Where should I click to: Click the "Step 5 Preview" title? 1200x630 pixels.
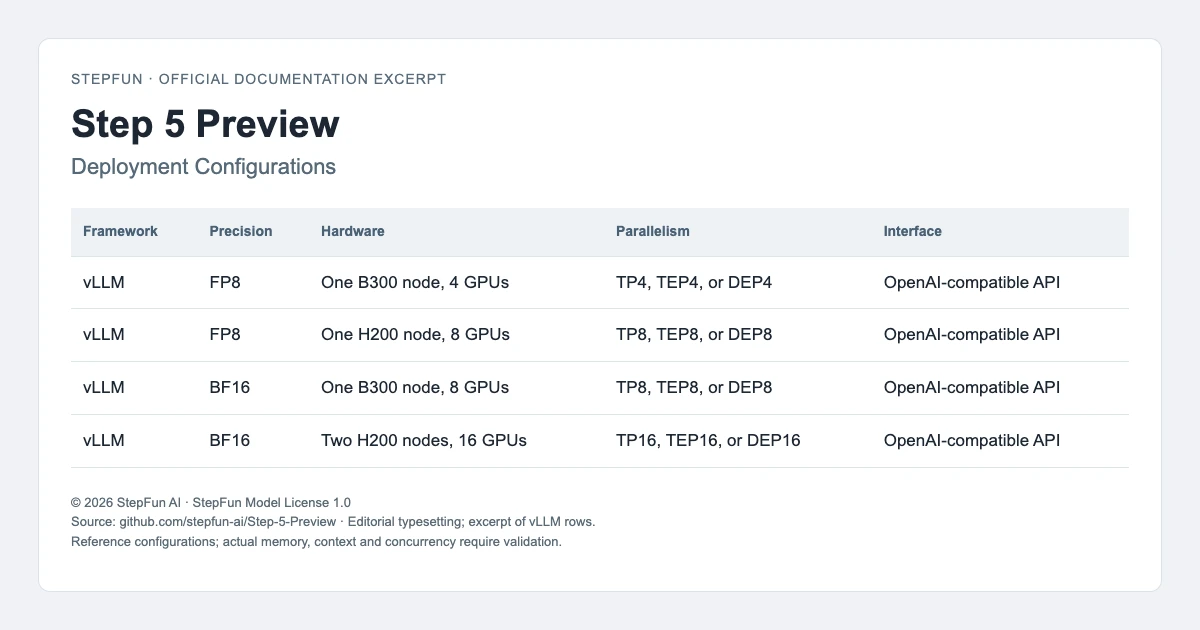205,125
